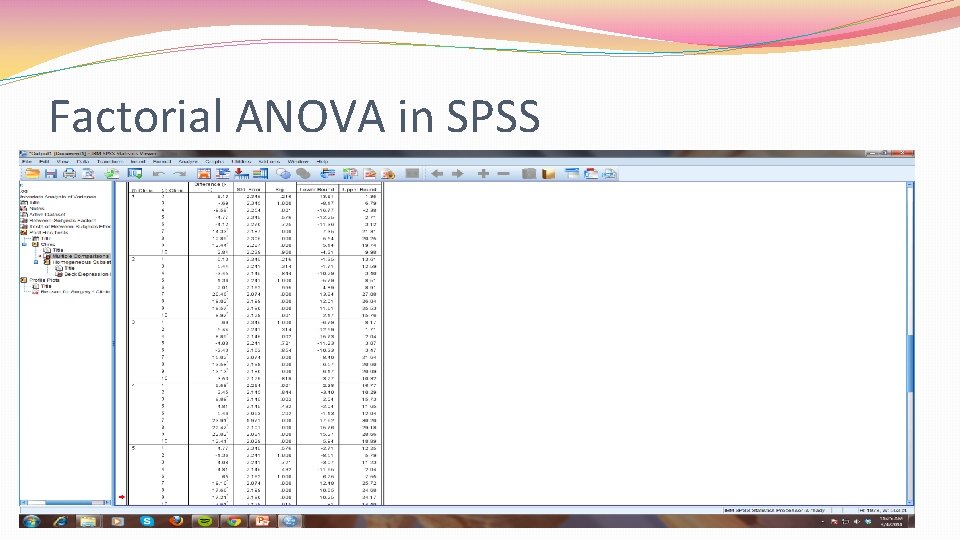The image size is (960, 540).
Task: Click the Insert Text toolbar icon
Action: pos(610,174)
